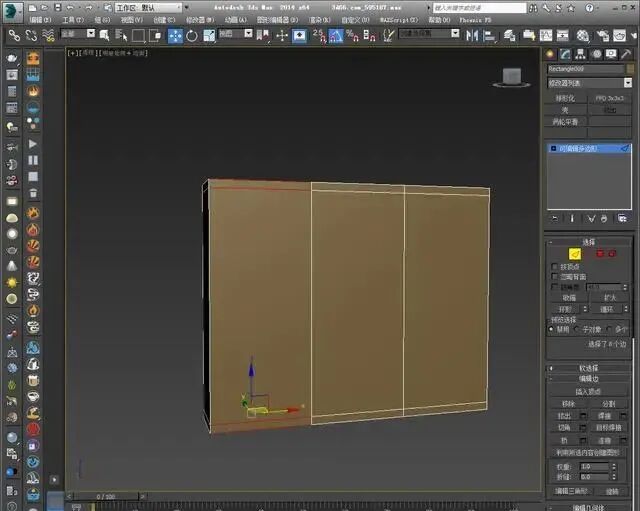The height and width of the screenshot is (511, 640).
Task: Click the Pin Stack icon below modifier stack
Action: 555,219
